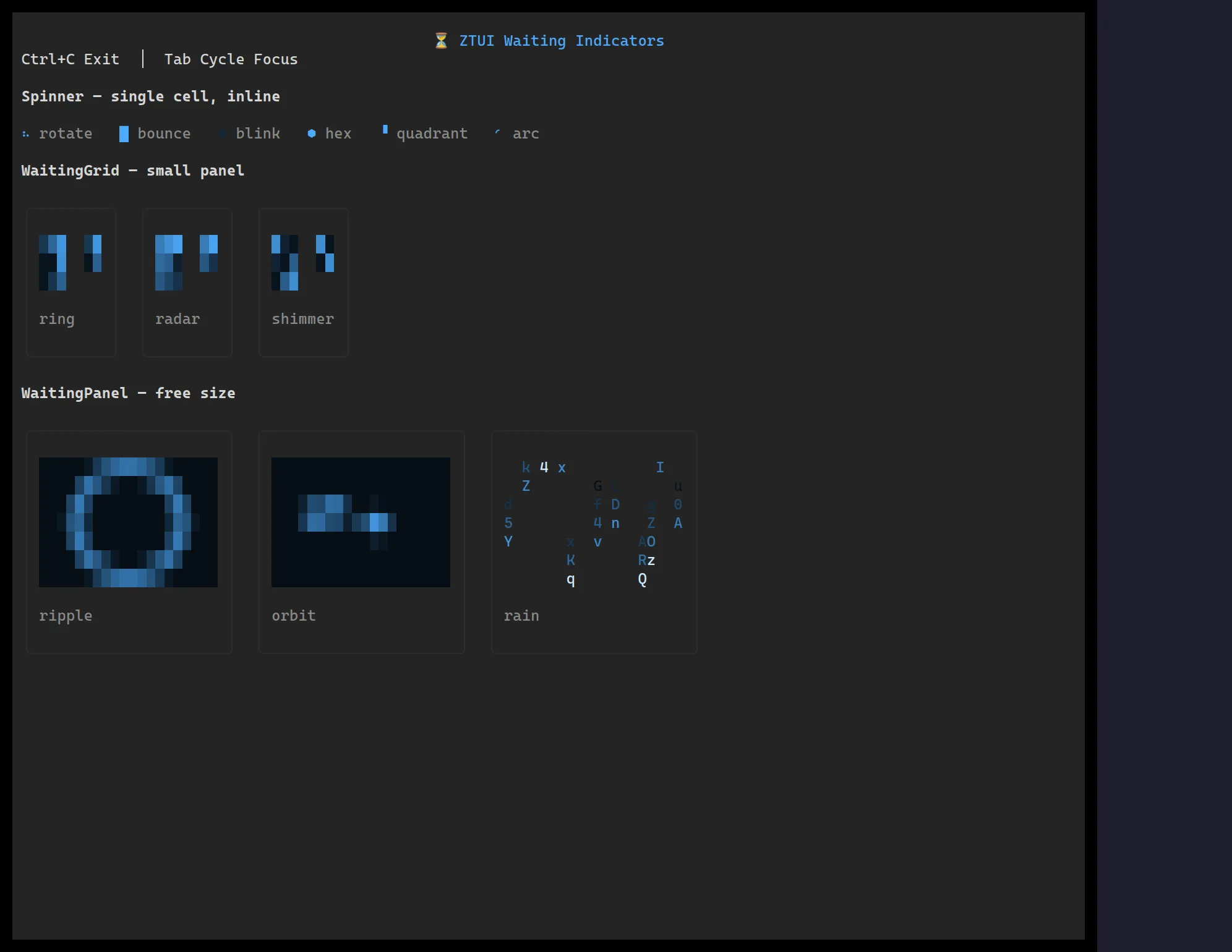The image size is (1232, 952).
Task: Click the Ctrl+C Exit shortcut hint
Action: (71, 59)
